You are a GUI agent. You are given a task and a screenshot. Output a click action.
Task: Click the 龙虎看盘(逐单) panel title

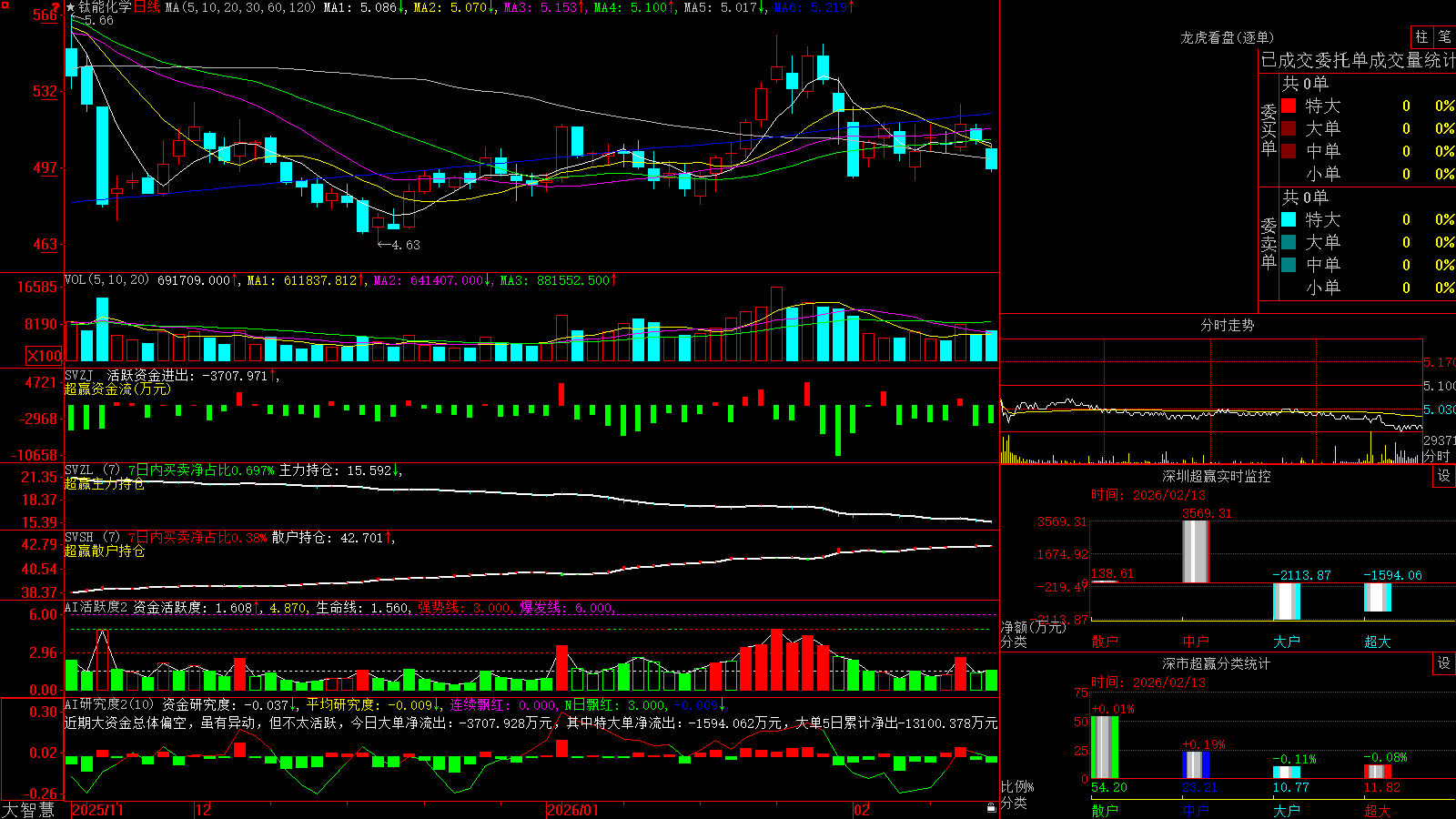coord(1227,37)
